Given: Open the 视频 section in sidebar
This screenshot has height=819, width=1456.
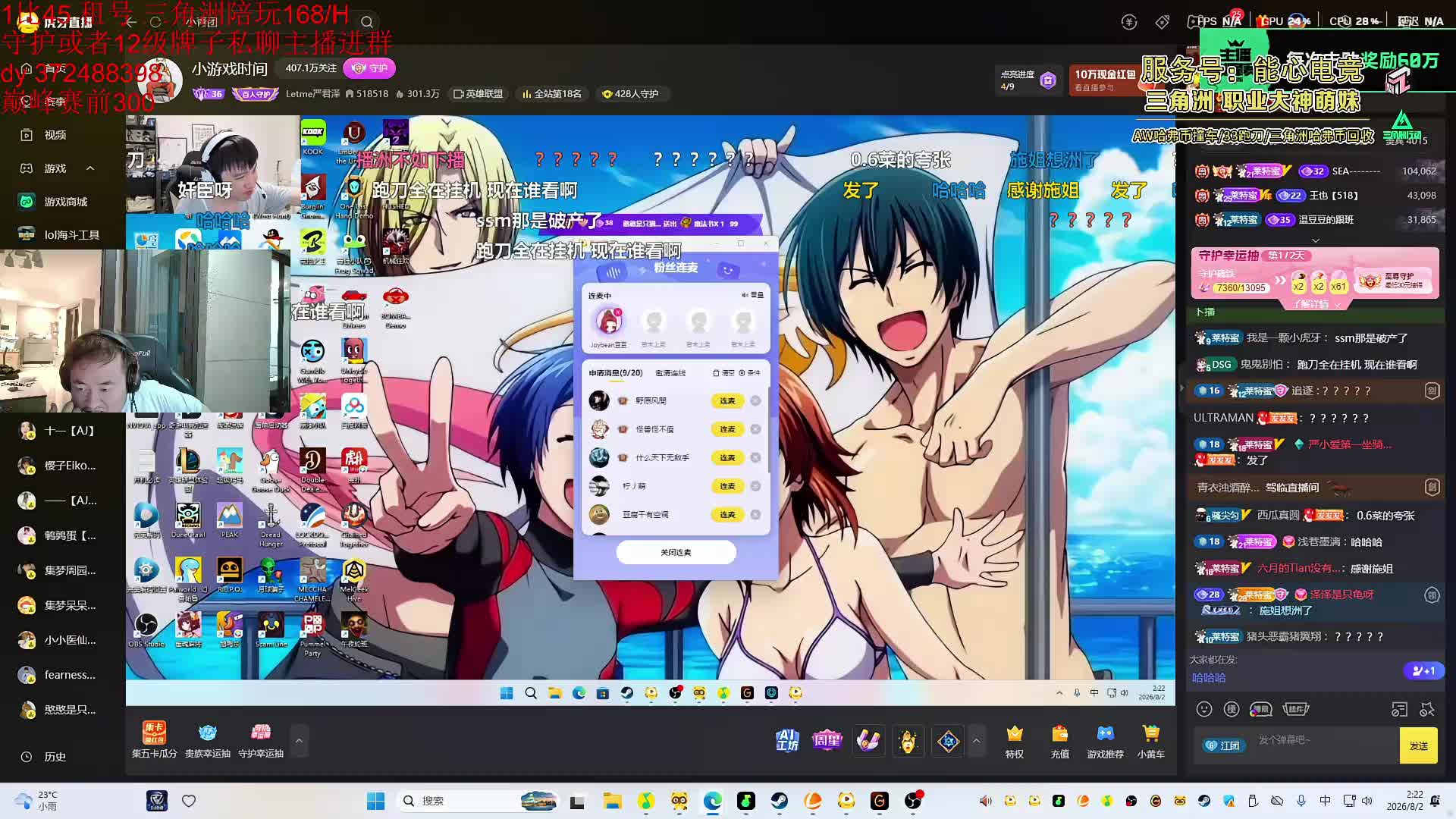Looking at the screenshot, I should (x=55, y=135).
